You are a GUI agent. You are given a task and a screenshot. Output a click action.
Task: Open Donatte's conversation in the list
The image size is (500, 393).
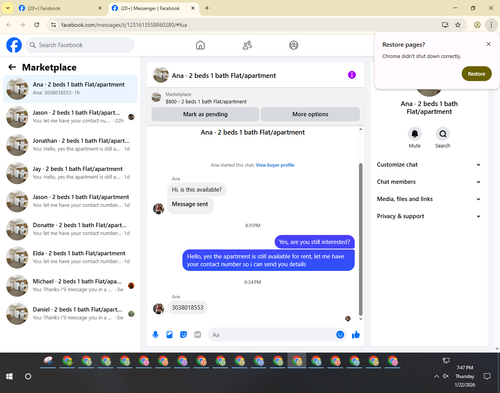(x=70, y=229)
